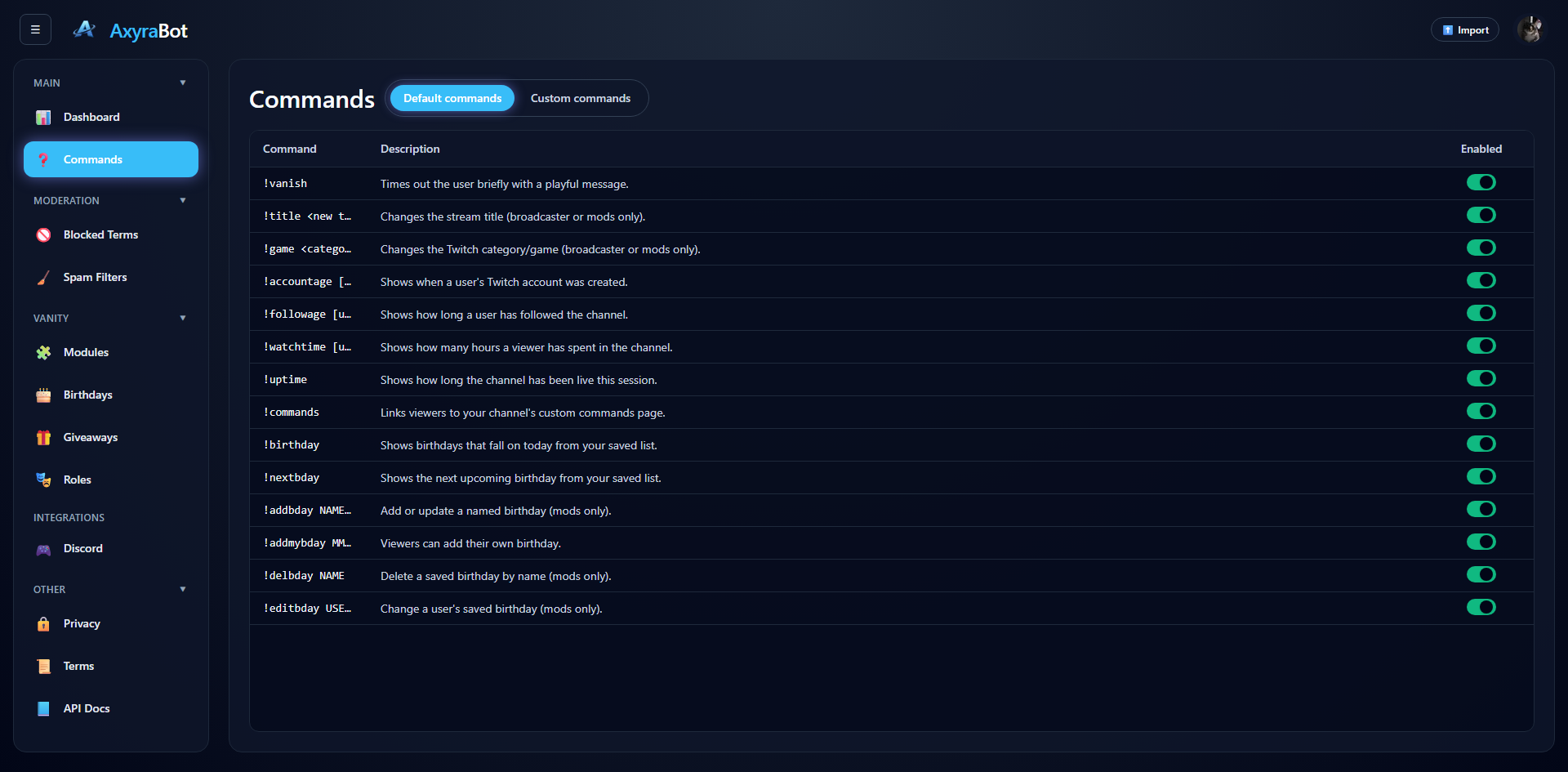Disable the !accountage command toggle
The image size is (1568, 772).
pyautogui.click(x=1481, y=280)
